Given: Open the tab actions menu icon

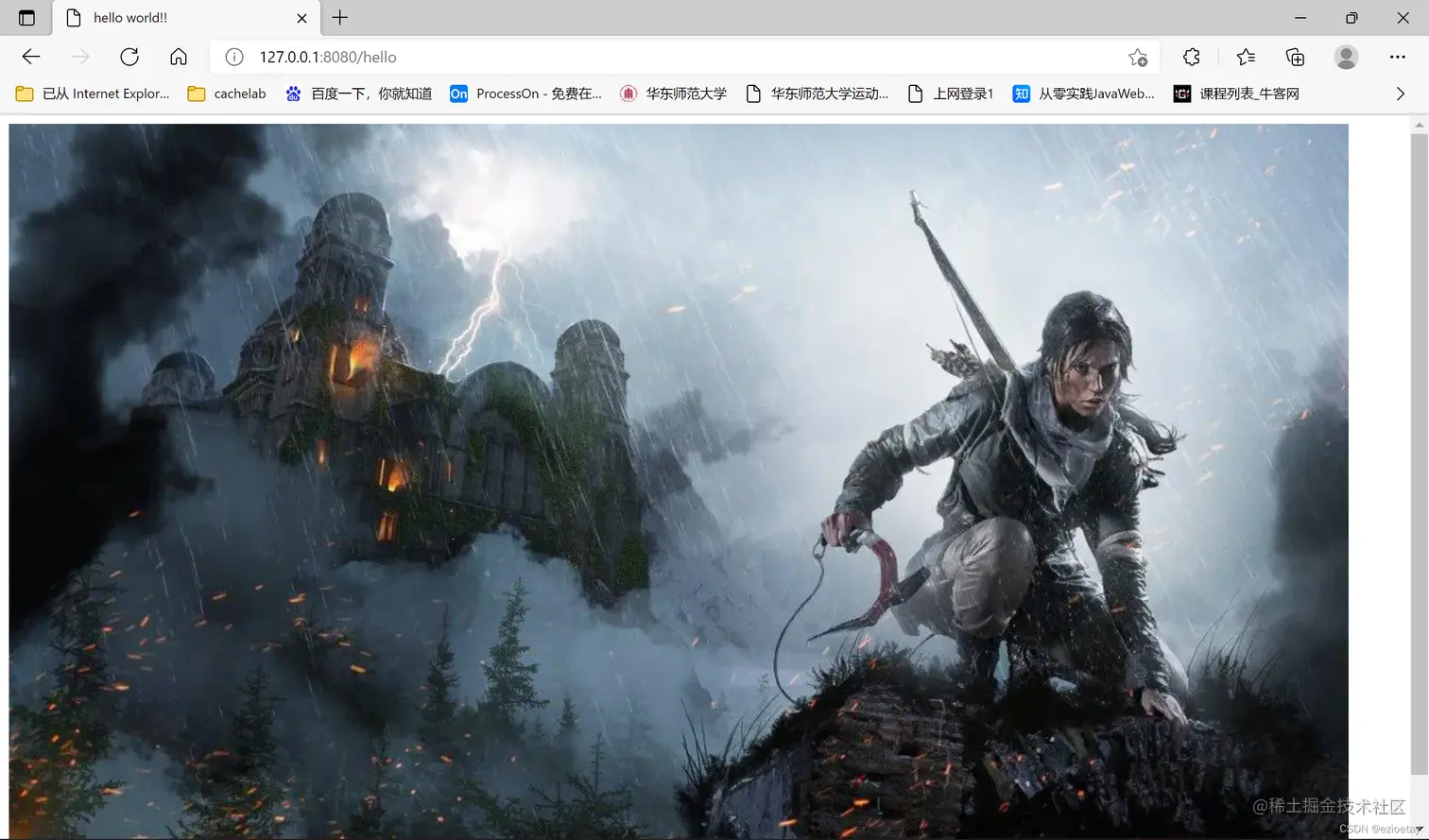Looking at the screenshot, I should 26,18.
